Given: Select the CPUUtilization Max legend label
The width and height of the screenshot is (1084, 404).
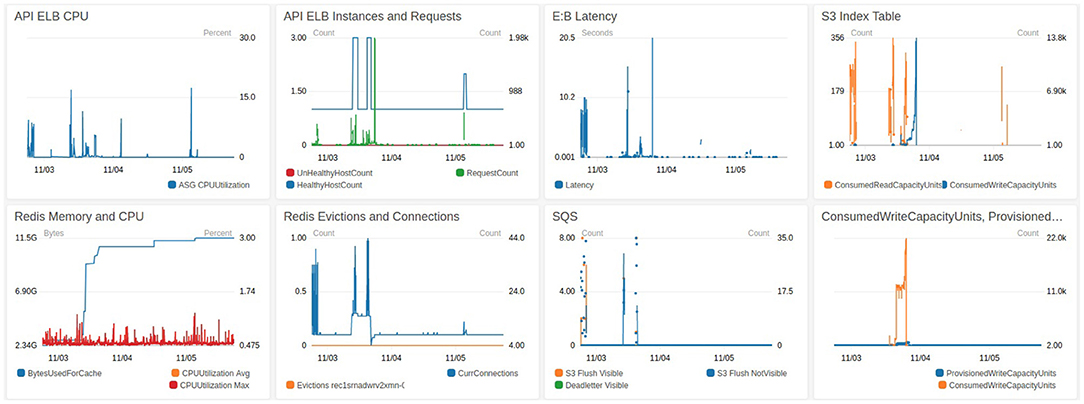Looking at the screenshot, I should [214, 385].
